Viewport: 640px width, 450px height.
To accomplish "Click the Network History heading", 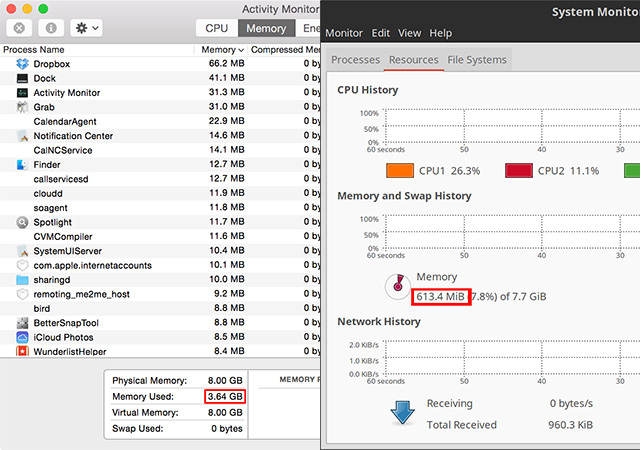I will [x=379, y=322].
